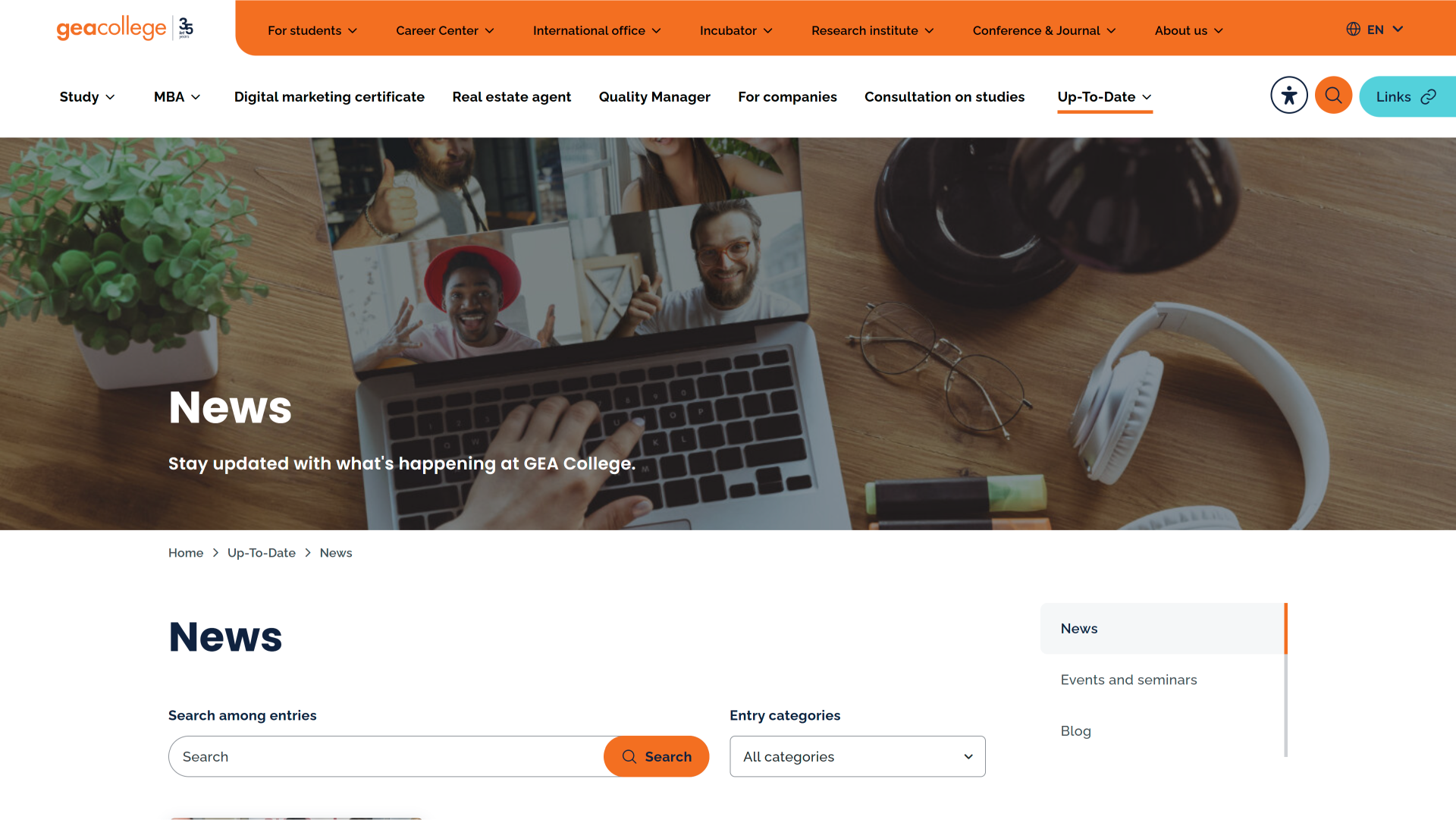
Task: Click the globe language icon
Action: coord(1353,30)
